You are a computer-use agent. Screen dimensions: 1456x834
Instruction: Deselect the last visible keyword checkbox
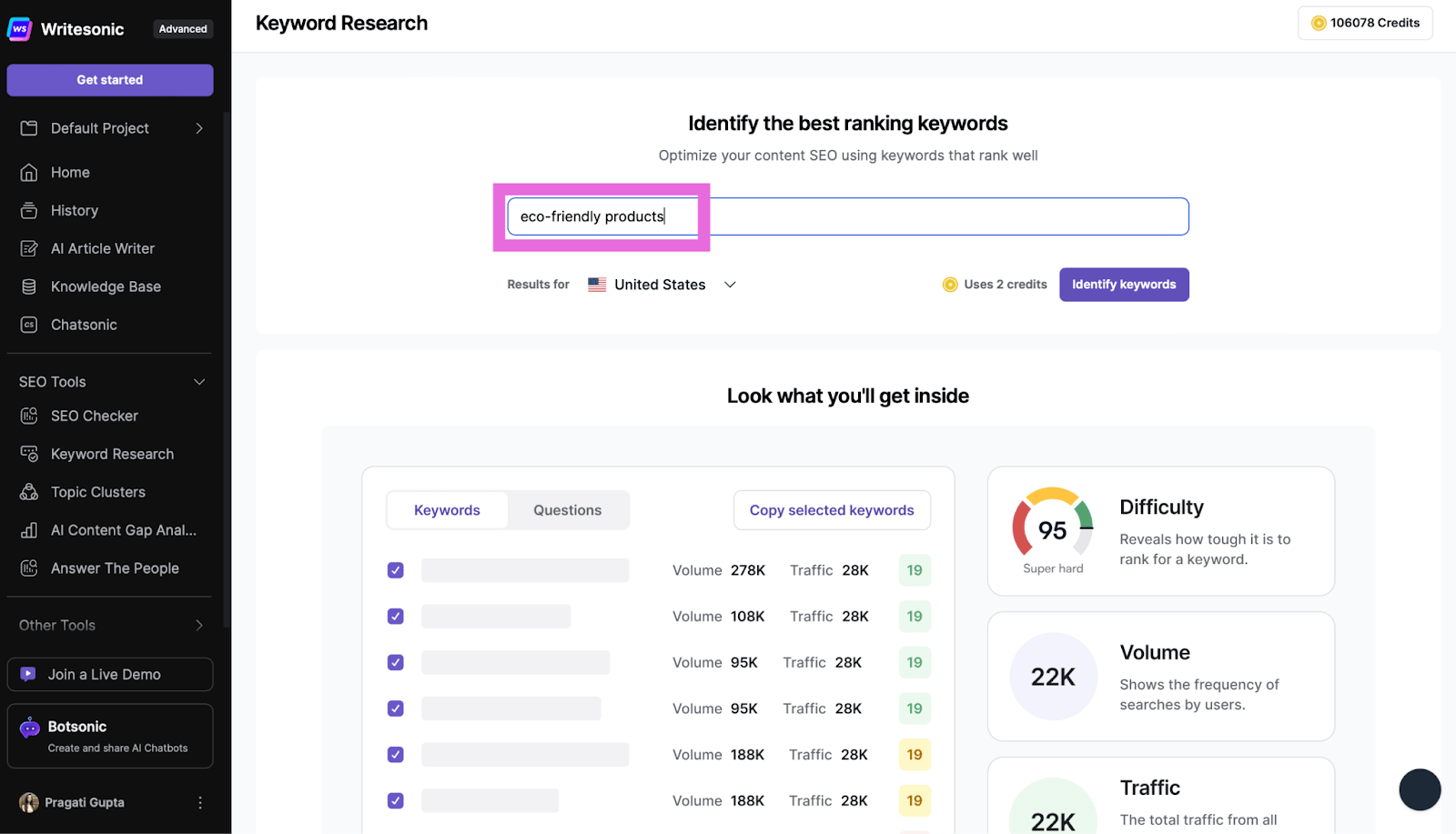click(396, 800)
